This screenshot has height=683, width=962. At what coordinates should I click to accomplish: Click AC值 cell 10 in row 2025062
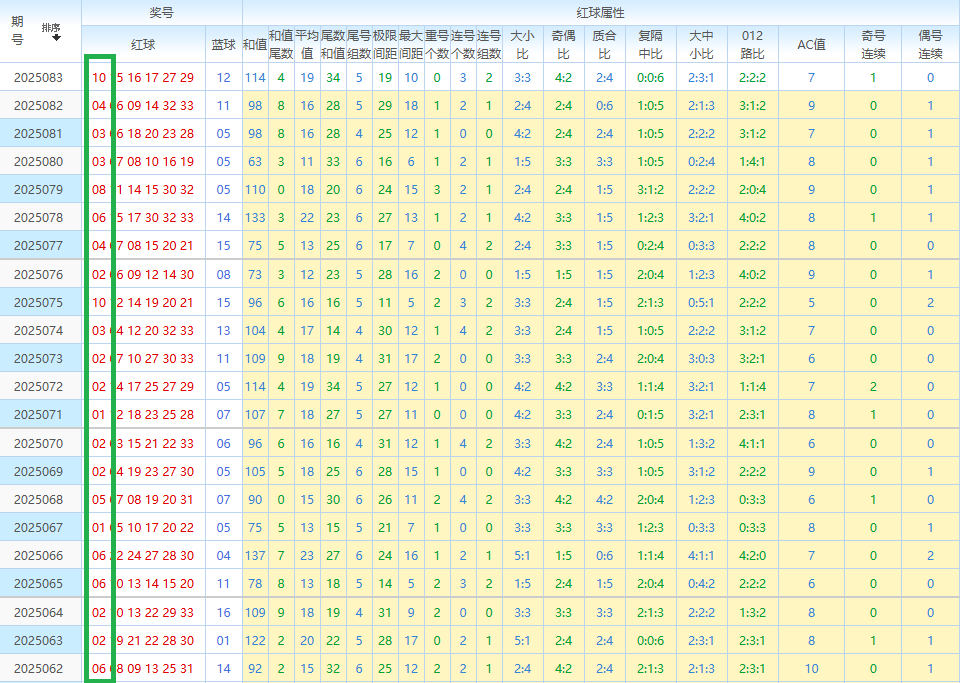(811, 669)
